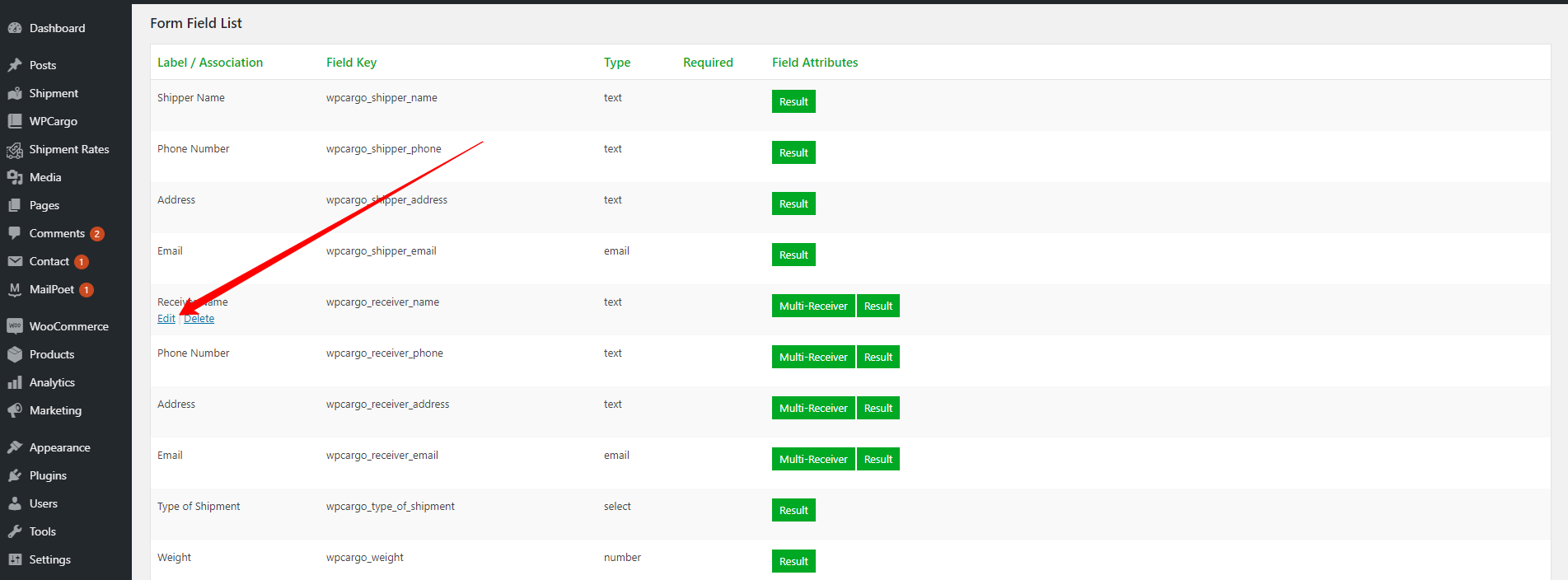The width and height of the screenshot is (1568, 580).
Task: Click the Label / Association column header
Action: 210,63
